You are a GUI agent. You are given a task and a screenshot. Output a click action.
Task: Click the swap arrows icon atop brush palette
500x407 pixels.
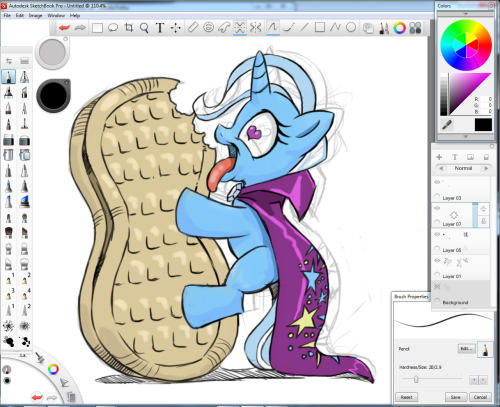[x=9, y=61]
